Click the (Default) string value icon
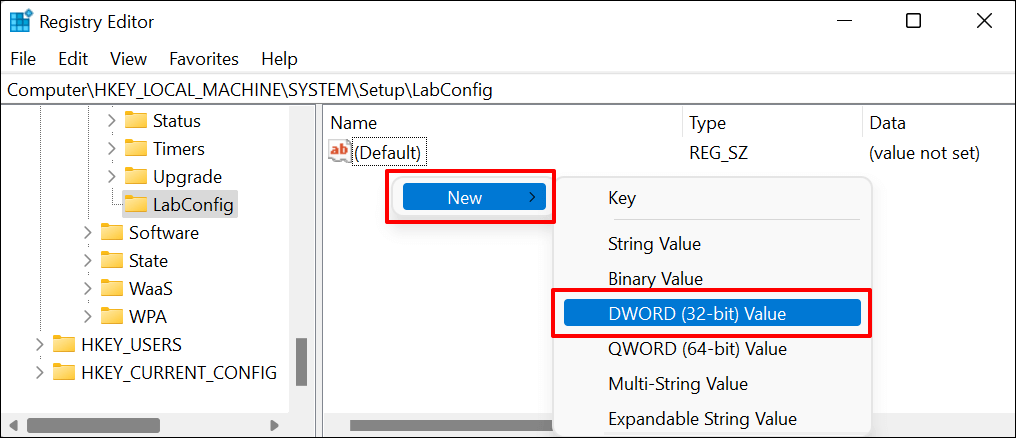1016x438 pixels. (340, 152)
